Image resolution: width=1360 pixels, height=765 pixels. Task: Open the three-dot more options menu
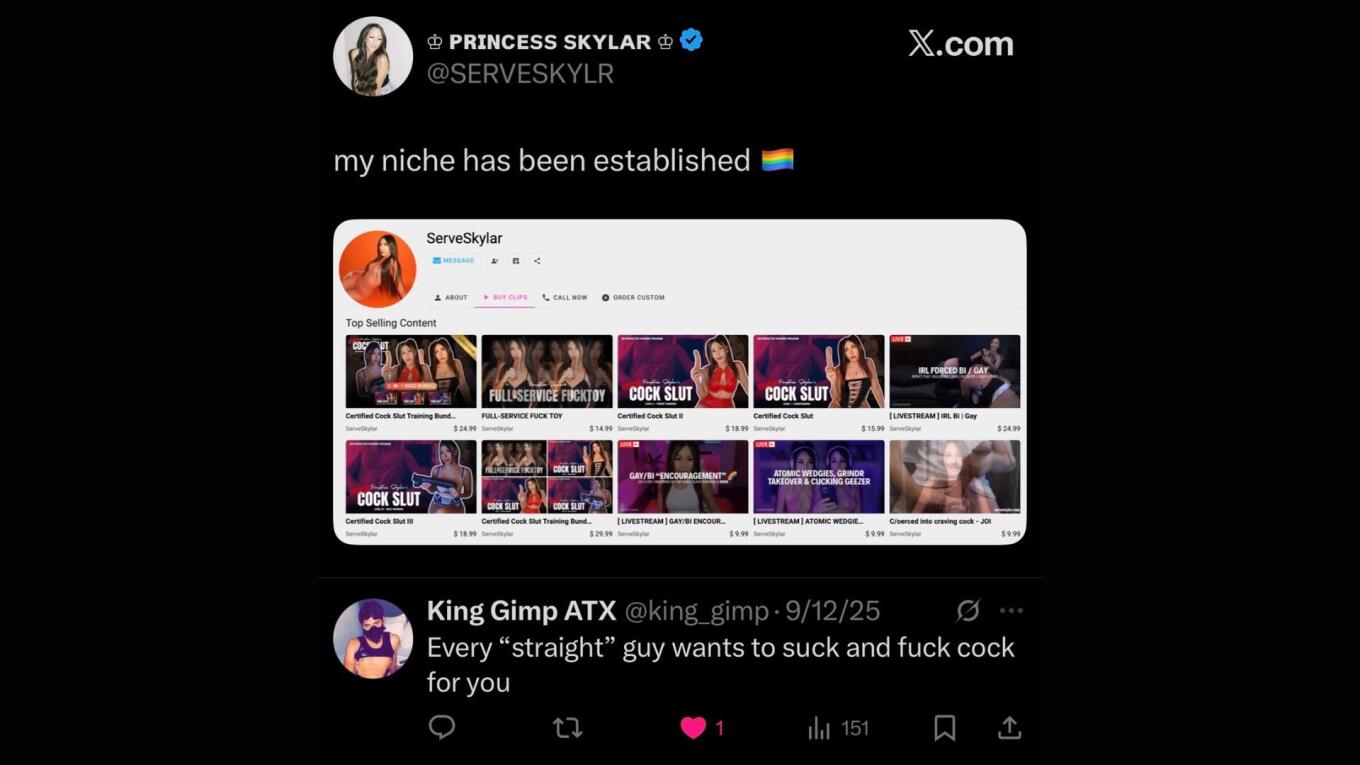tap(1011, 610)
